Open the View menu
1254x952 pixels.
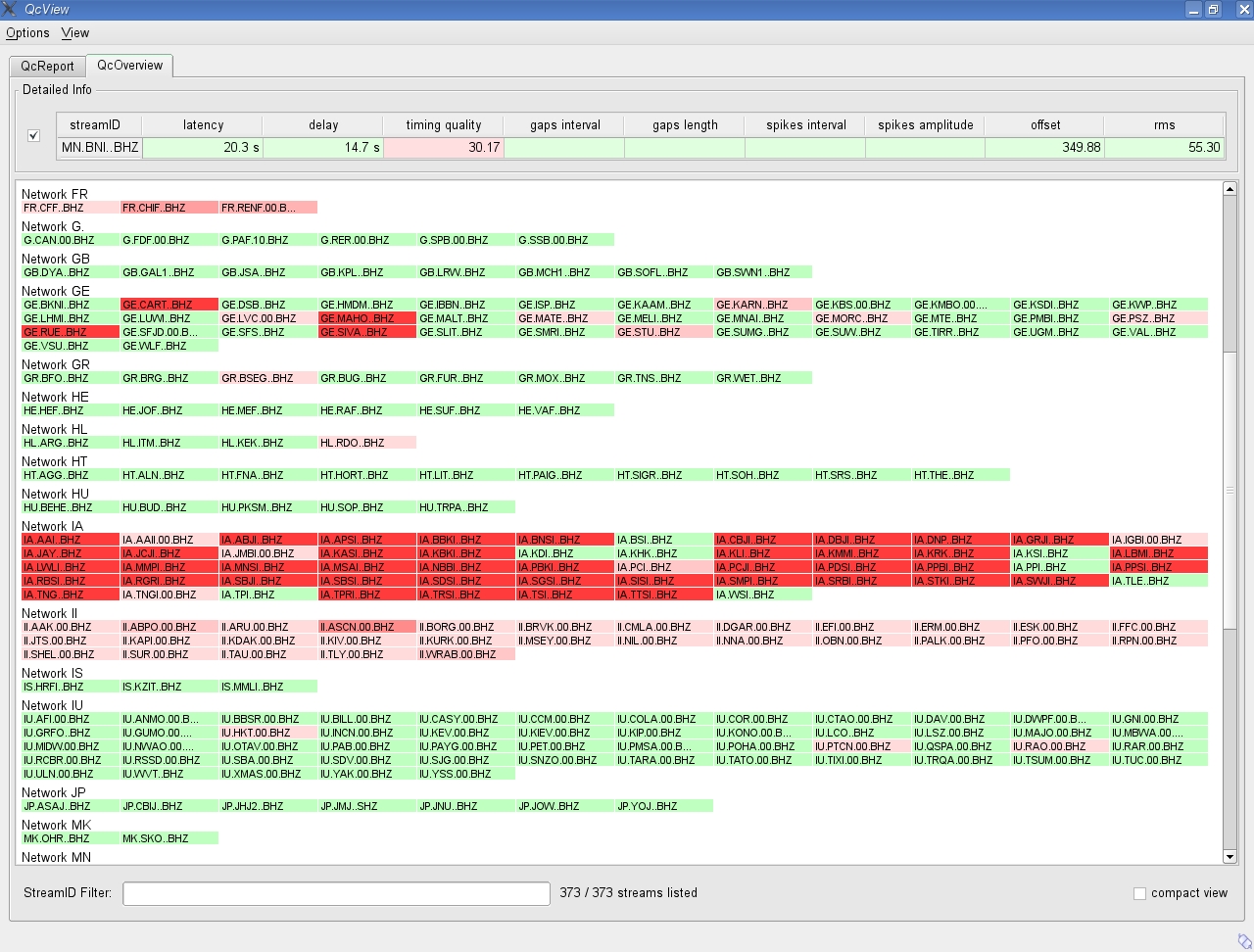click(x=74, y=32)
